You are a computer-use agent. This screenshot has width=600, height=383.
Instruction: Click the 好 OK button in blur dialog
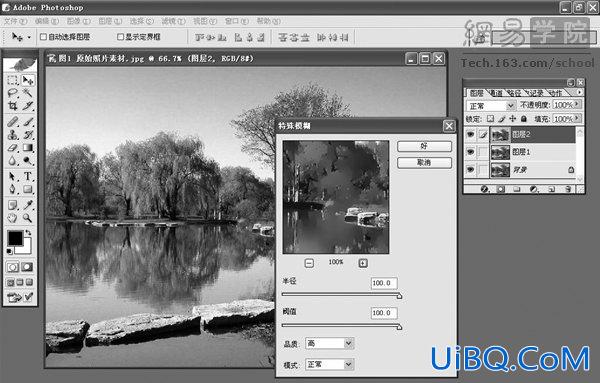424,146
